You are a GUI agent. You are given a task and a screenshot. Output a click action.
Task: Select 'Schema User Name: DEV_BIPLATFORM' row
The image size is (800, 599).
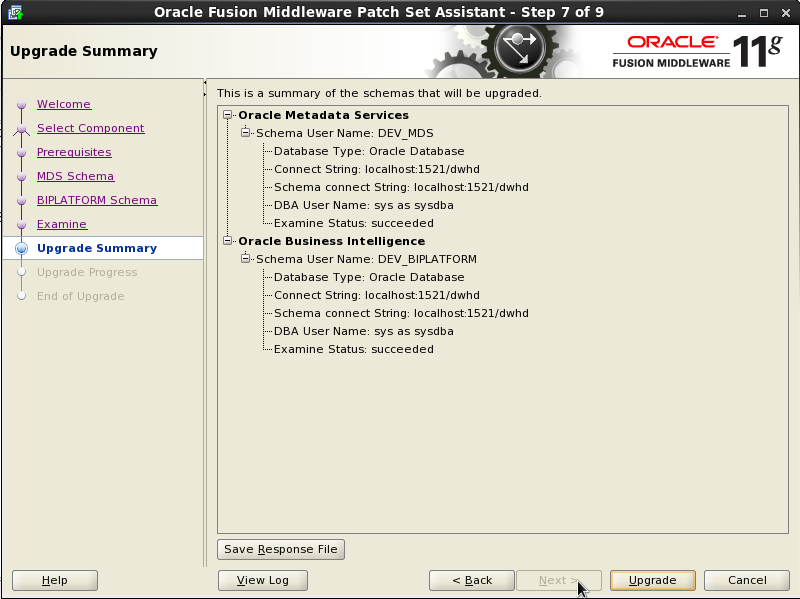click(x=366, y=259)
